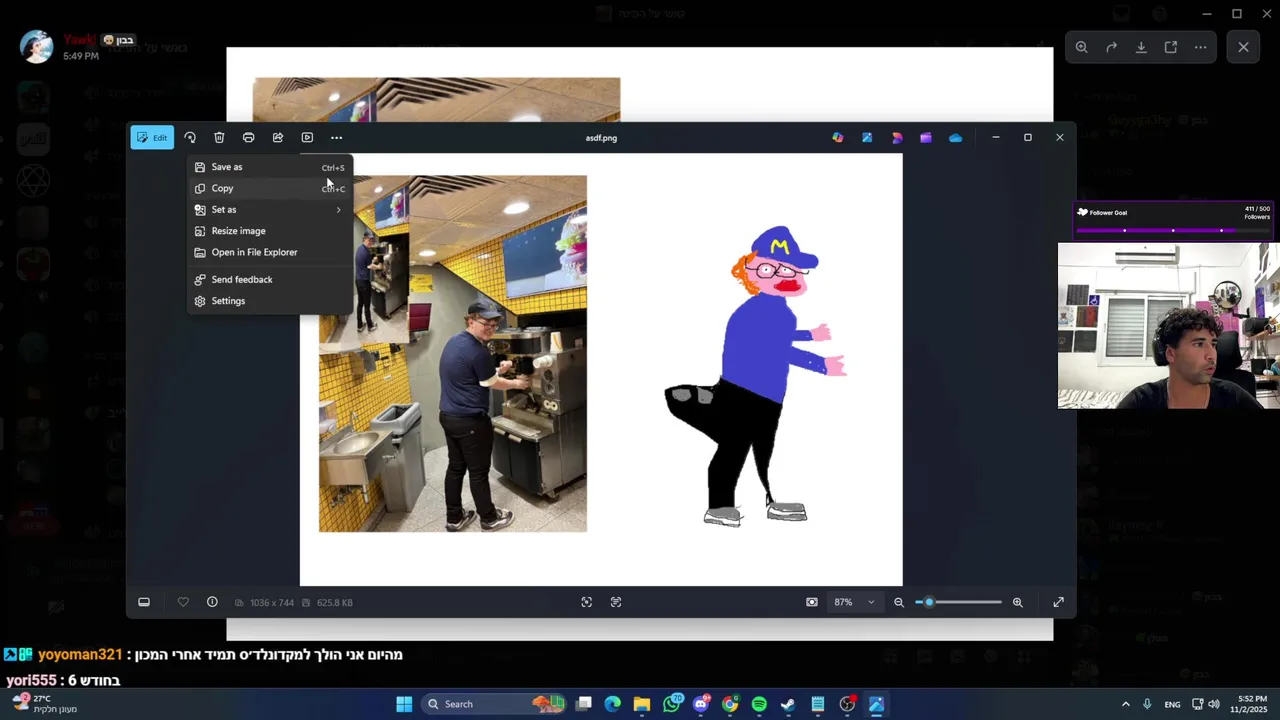Click the Edit button in Photos

click(x=152, y=137)
